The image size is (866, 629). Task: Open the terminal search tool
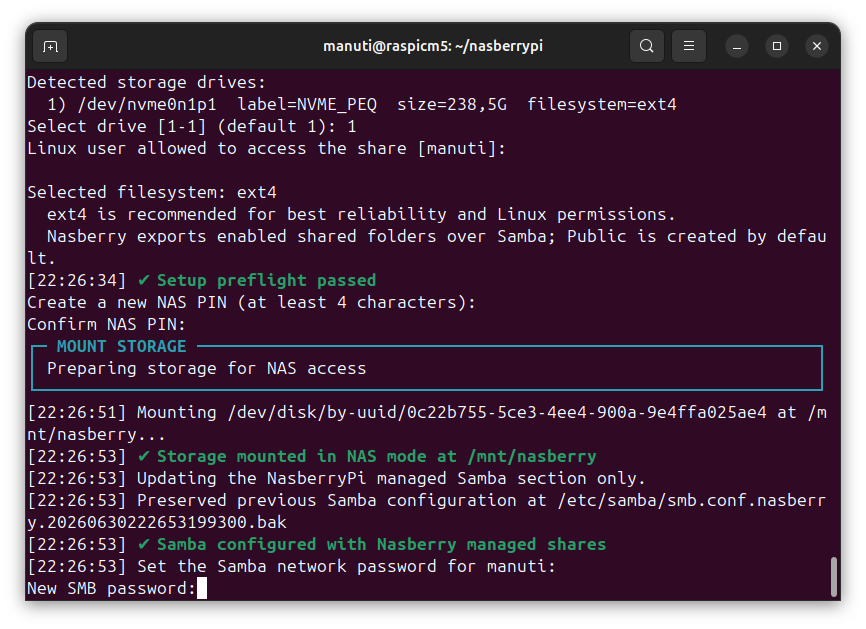(647, 46)
